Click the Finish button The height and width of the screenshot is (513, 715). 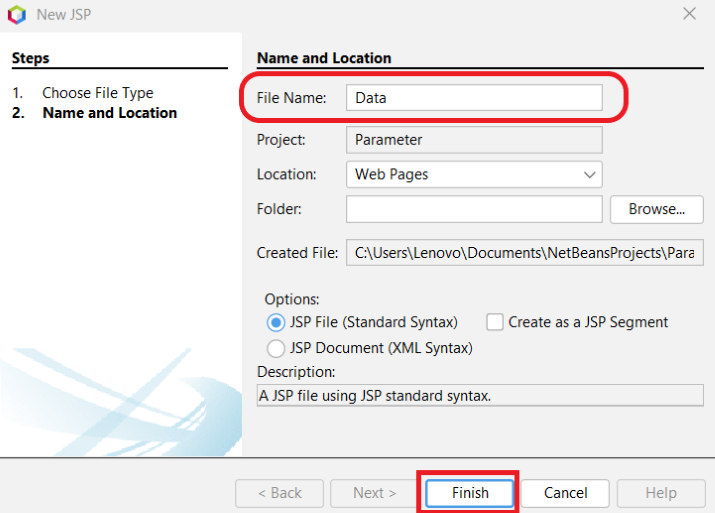coord(470,493)
